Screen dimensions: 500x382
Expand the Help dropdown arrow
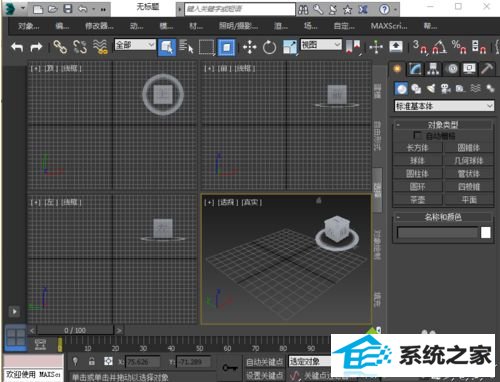(395, 9)
